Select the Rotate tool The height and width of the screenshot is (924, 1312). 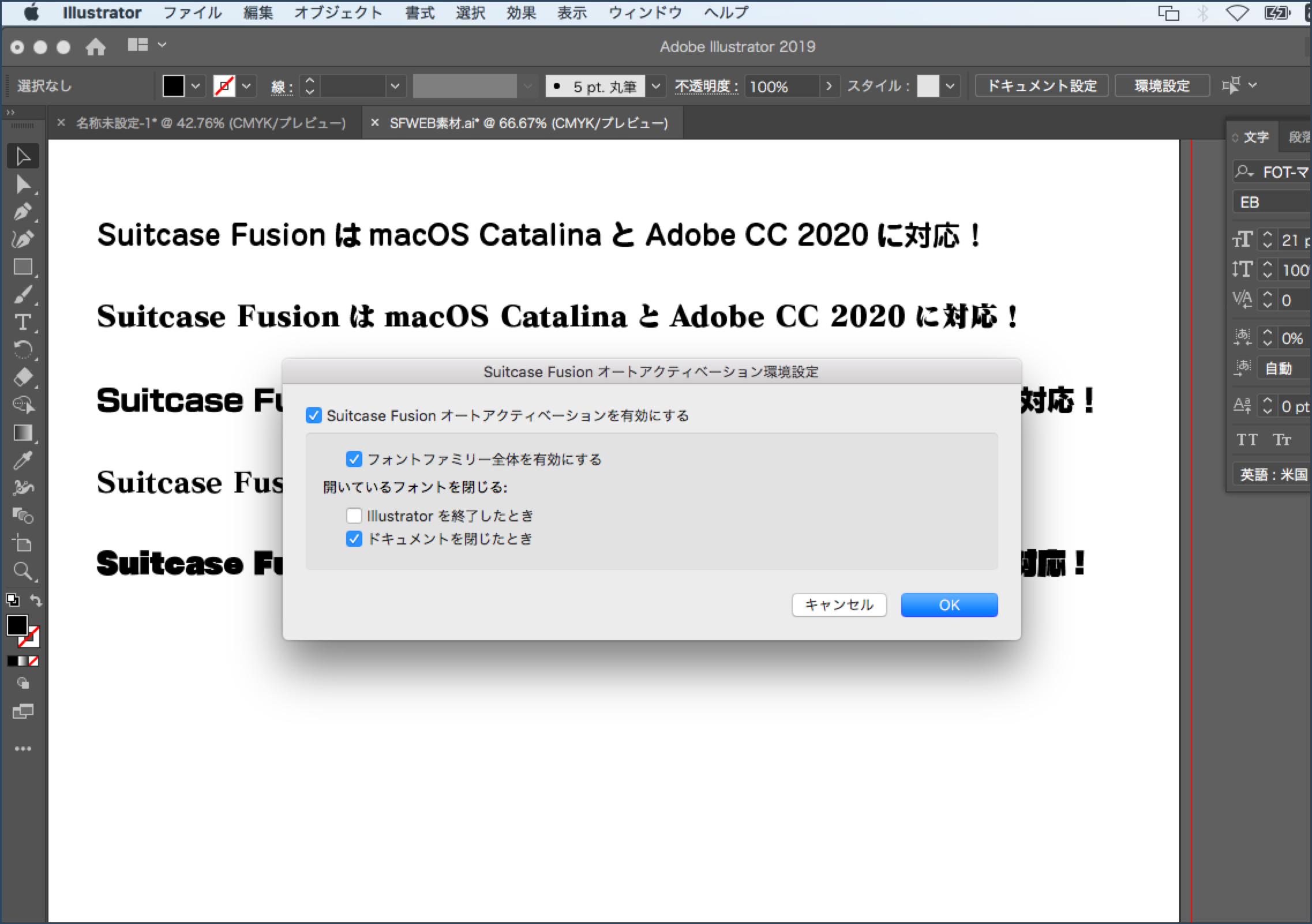(23, 350)
